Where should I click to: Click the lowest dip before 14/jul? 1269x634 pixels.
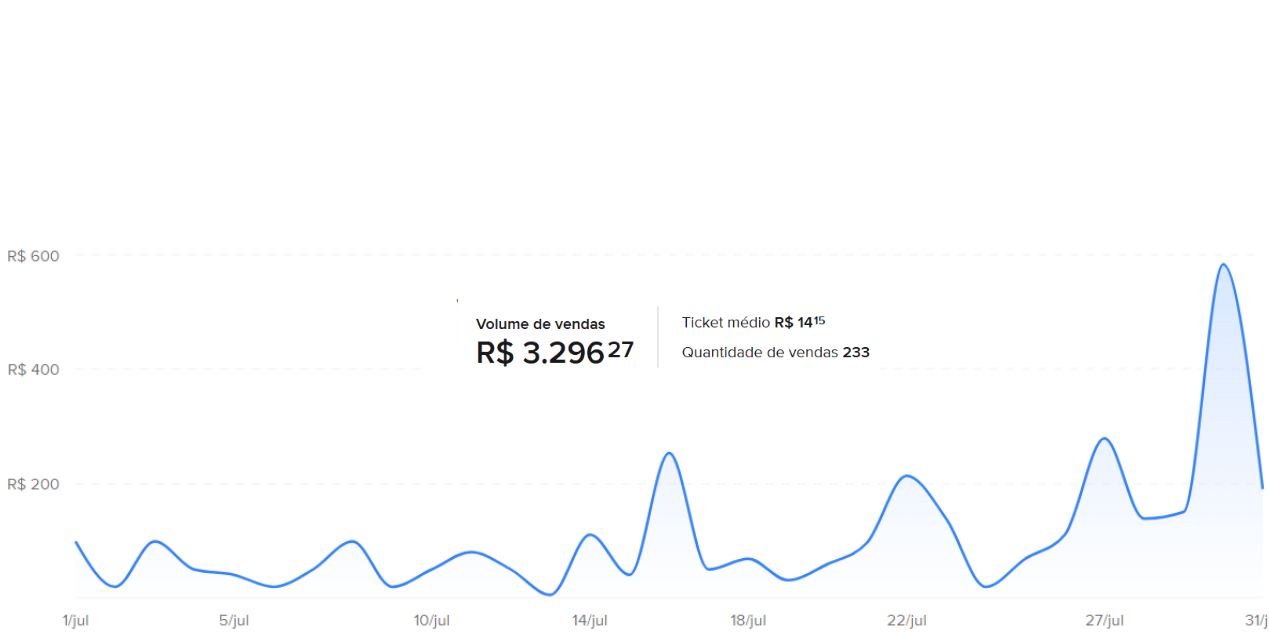[x=548, y=594]
